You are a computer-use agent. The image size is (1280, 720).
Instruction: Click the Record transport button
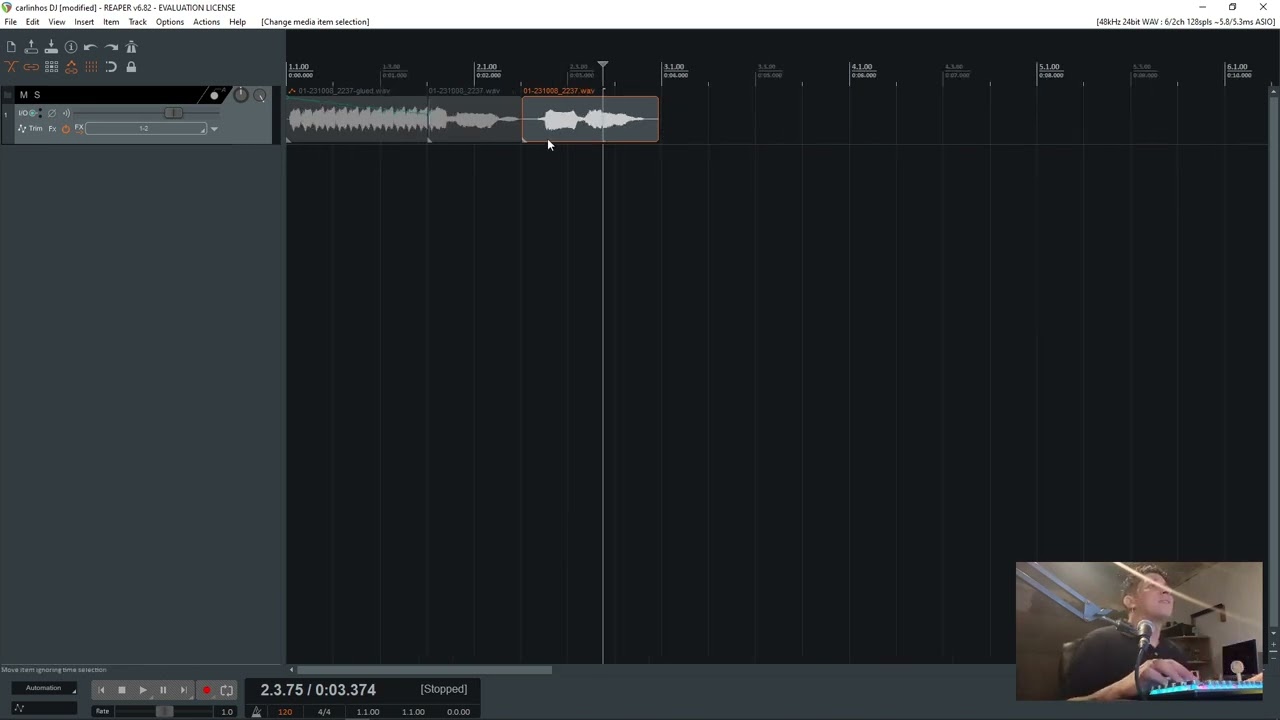206,690
